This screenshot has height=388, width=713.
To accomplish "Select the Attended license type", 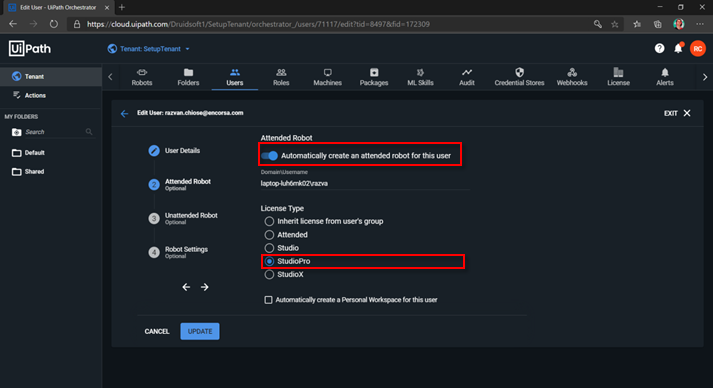I will [x=269, y=235].
